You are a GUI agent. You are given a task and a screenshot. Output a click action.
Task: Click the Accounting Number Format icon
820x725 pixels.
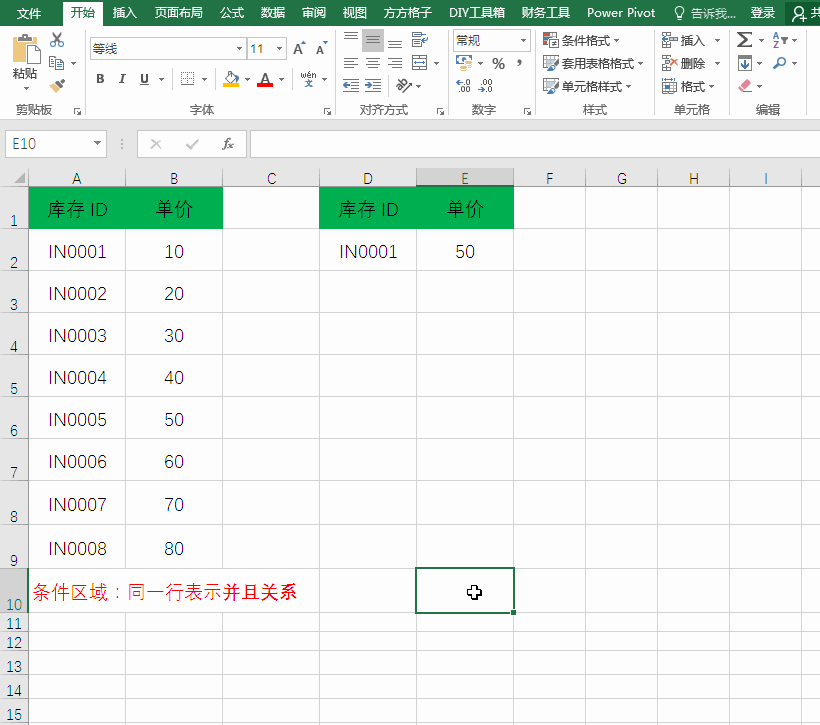coord(464,63)
